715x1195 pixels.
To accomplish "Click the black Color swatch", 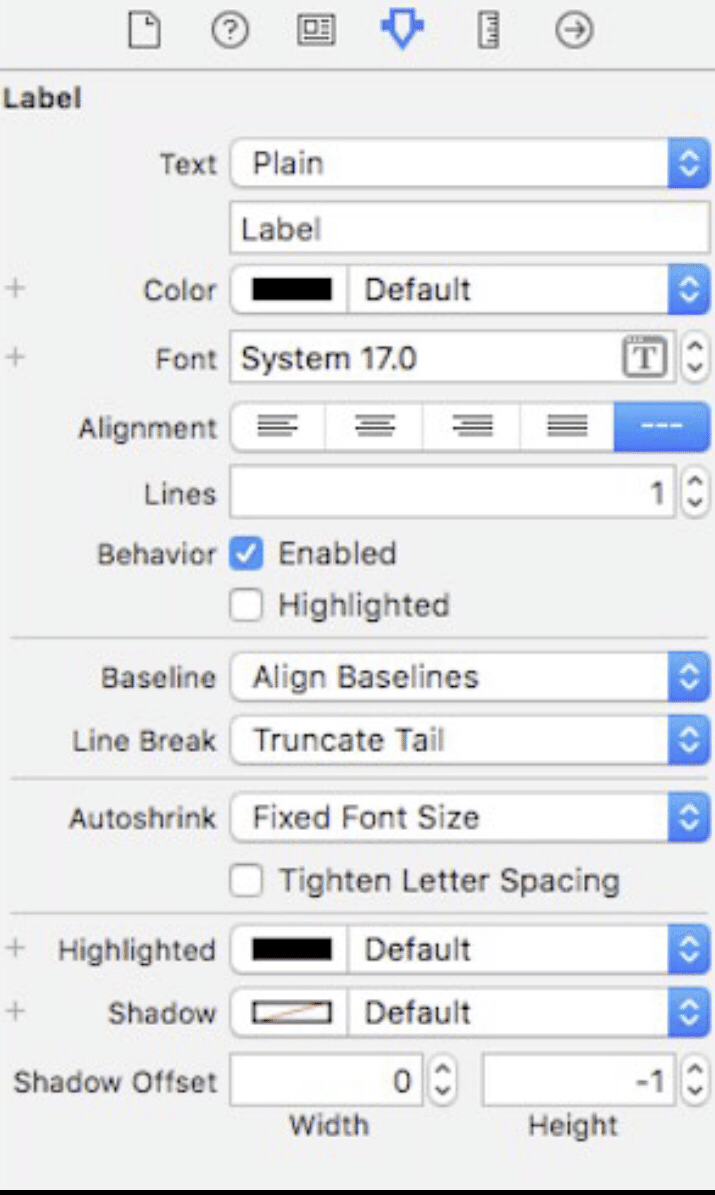I will coord(291,290).
